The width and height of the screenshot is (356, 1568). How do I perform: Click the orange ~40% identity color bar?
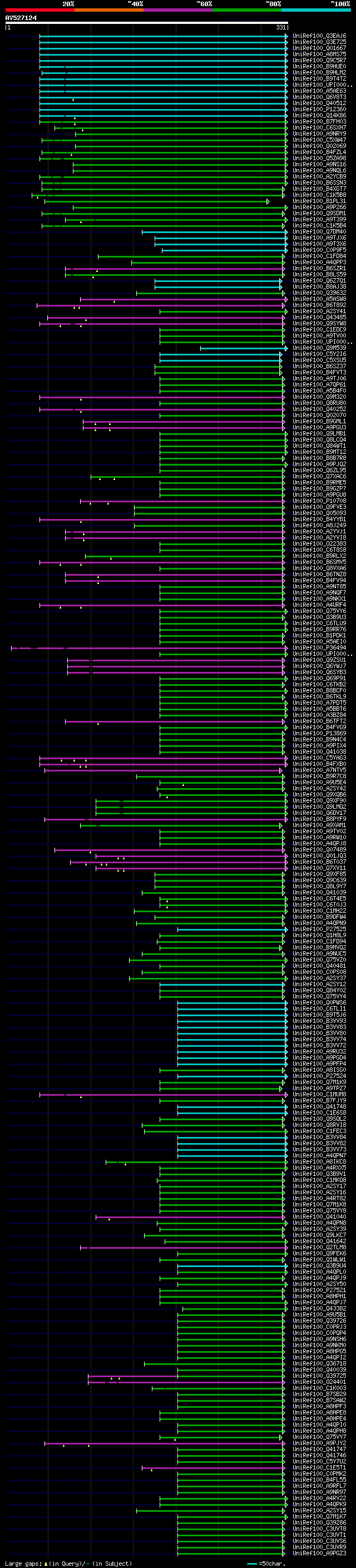[109, 10]
